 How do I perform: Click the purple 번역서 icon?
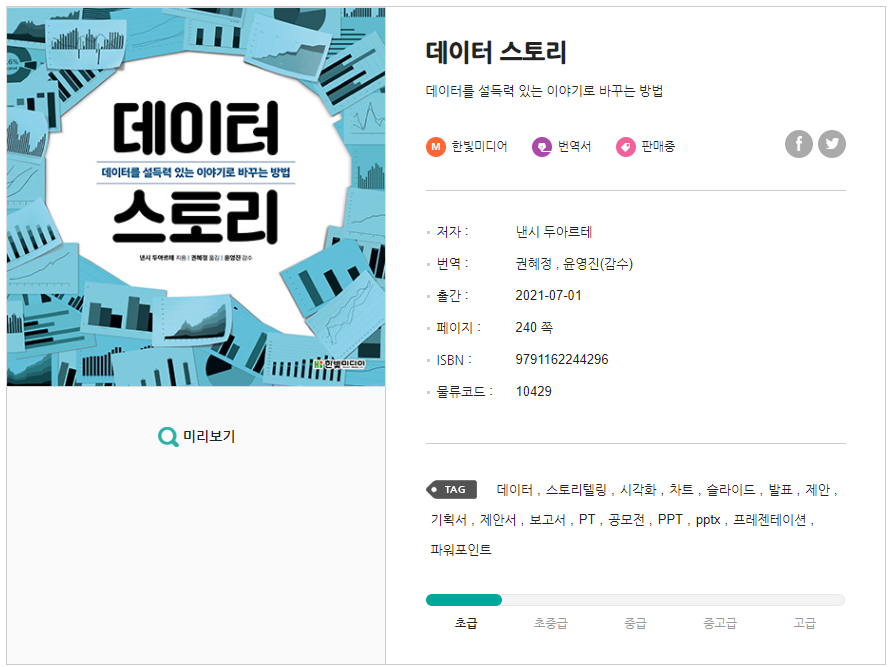click(541, 147)
